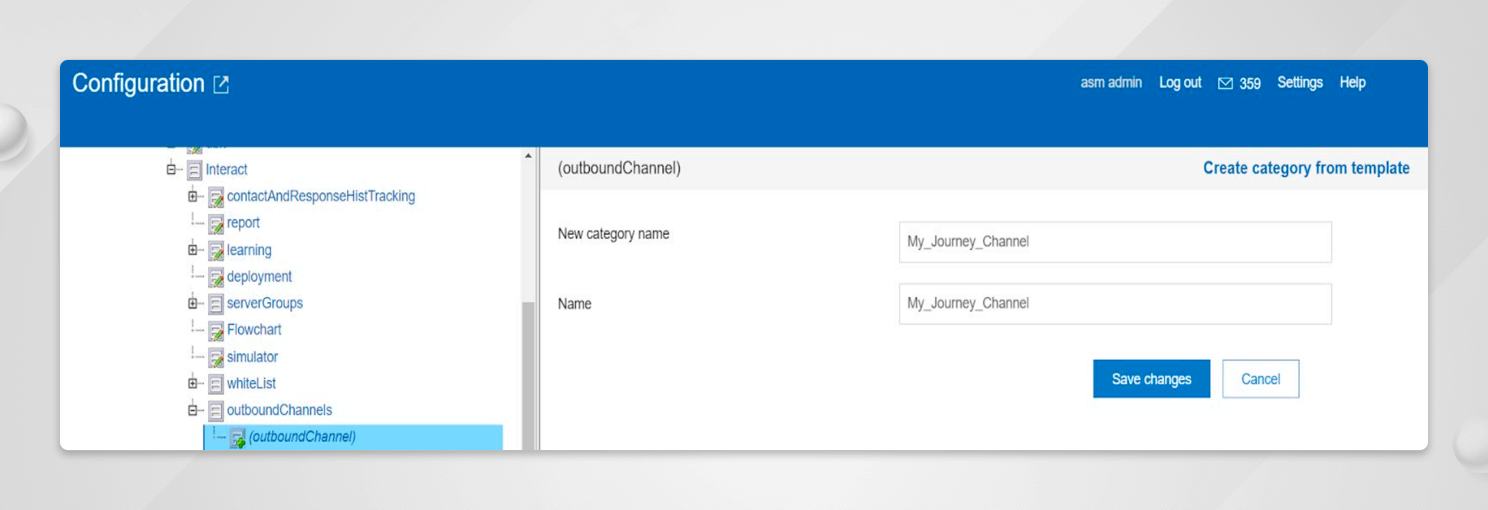The image size is (1488, 510).
Task: Open the simulator category
Action: [x=252, y=356]
